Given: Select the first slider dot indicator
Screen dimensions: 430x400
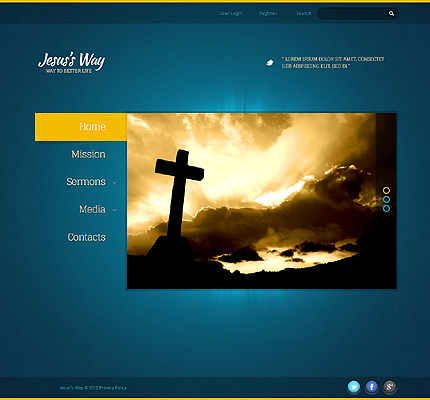Looking at the screenshot, I should tap(386, 190).
